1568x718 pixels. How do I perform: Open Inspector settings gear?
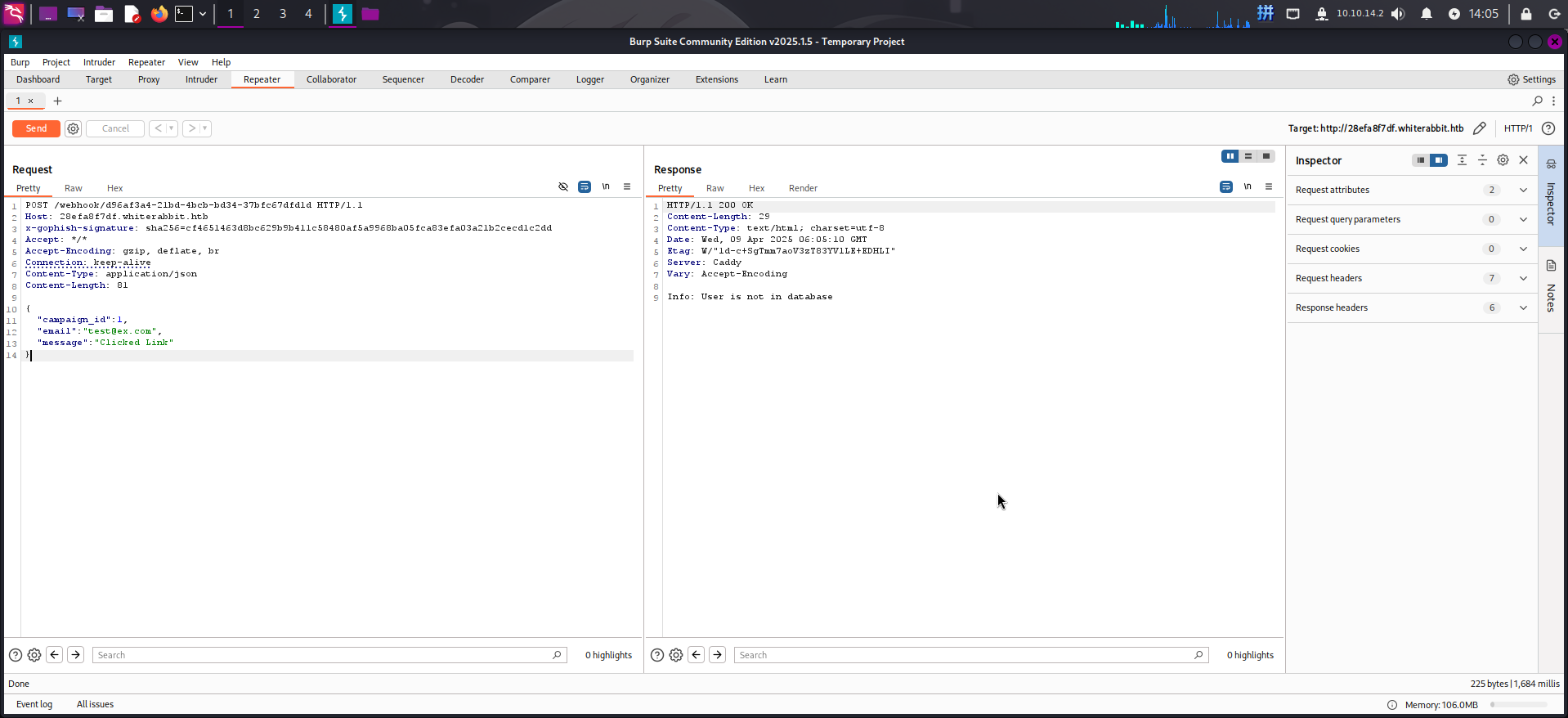coord(1503,160)
